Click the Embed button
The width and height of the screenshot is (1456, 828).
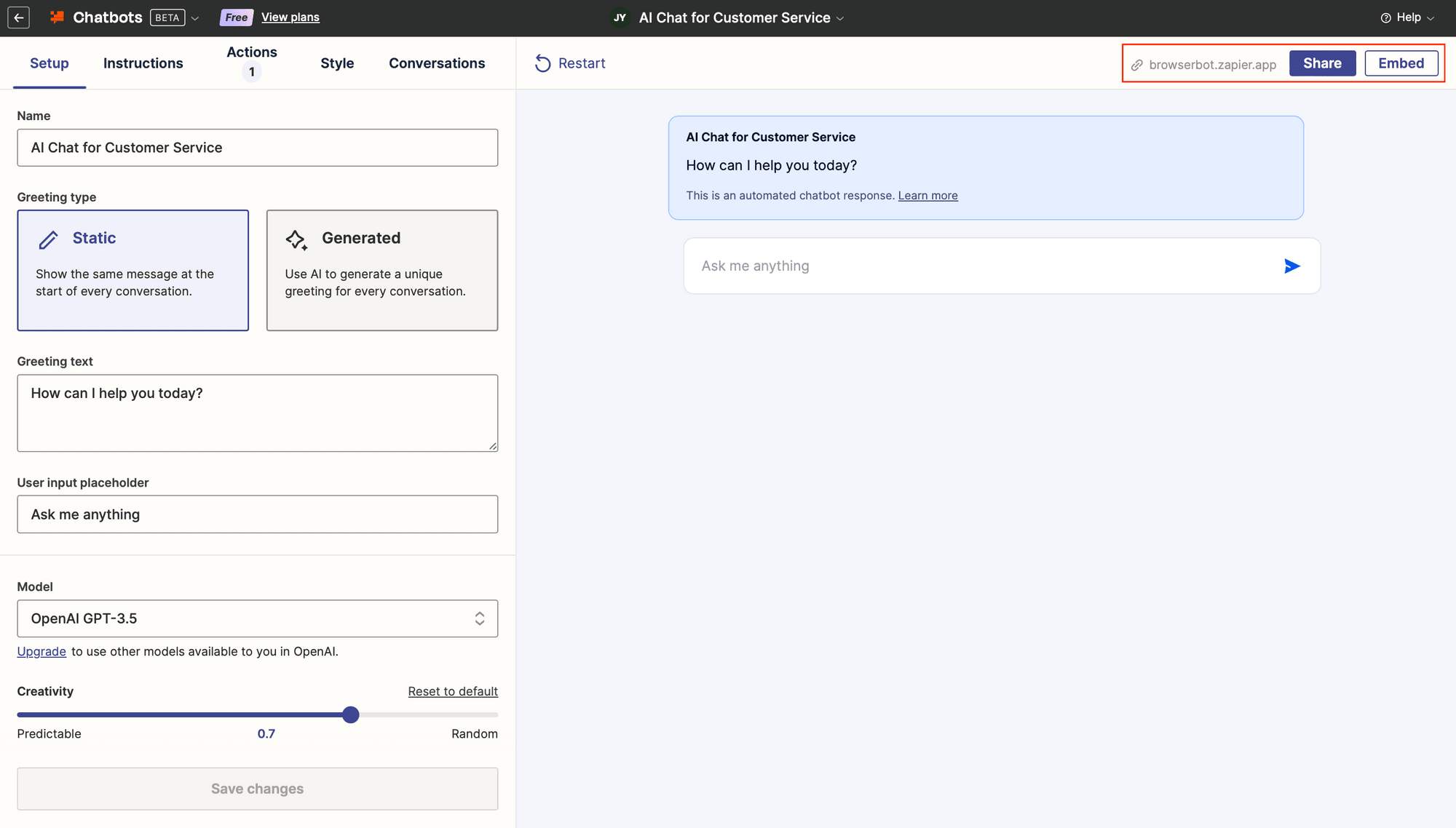point(1401,63)
